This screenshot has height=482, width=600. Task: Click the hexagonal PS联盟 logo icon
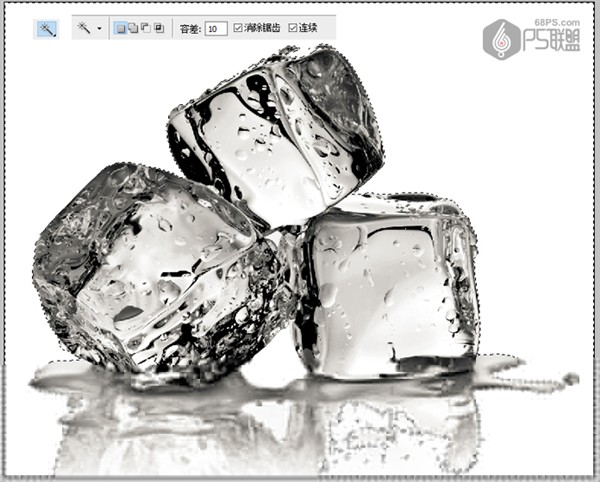(502, 39)
